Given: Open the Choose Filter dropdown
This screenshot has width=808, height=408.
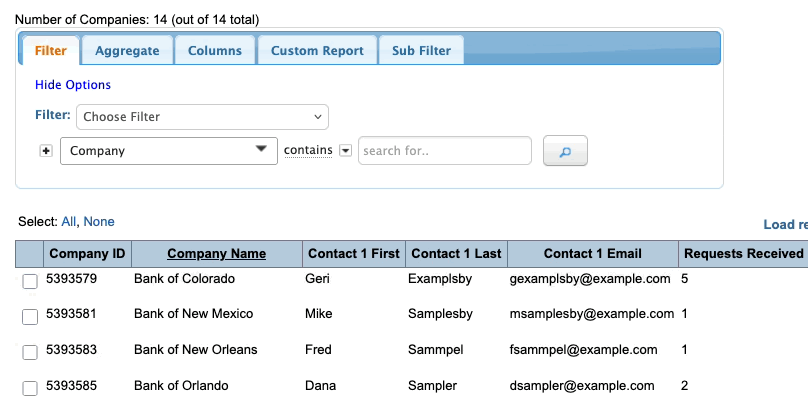Looking at the screenshot, I should tap(203, 117).
